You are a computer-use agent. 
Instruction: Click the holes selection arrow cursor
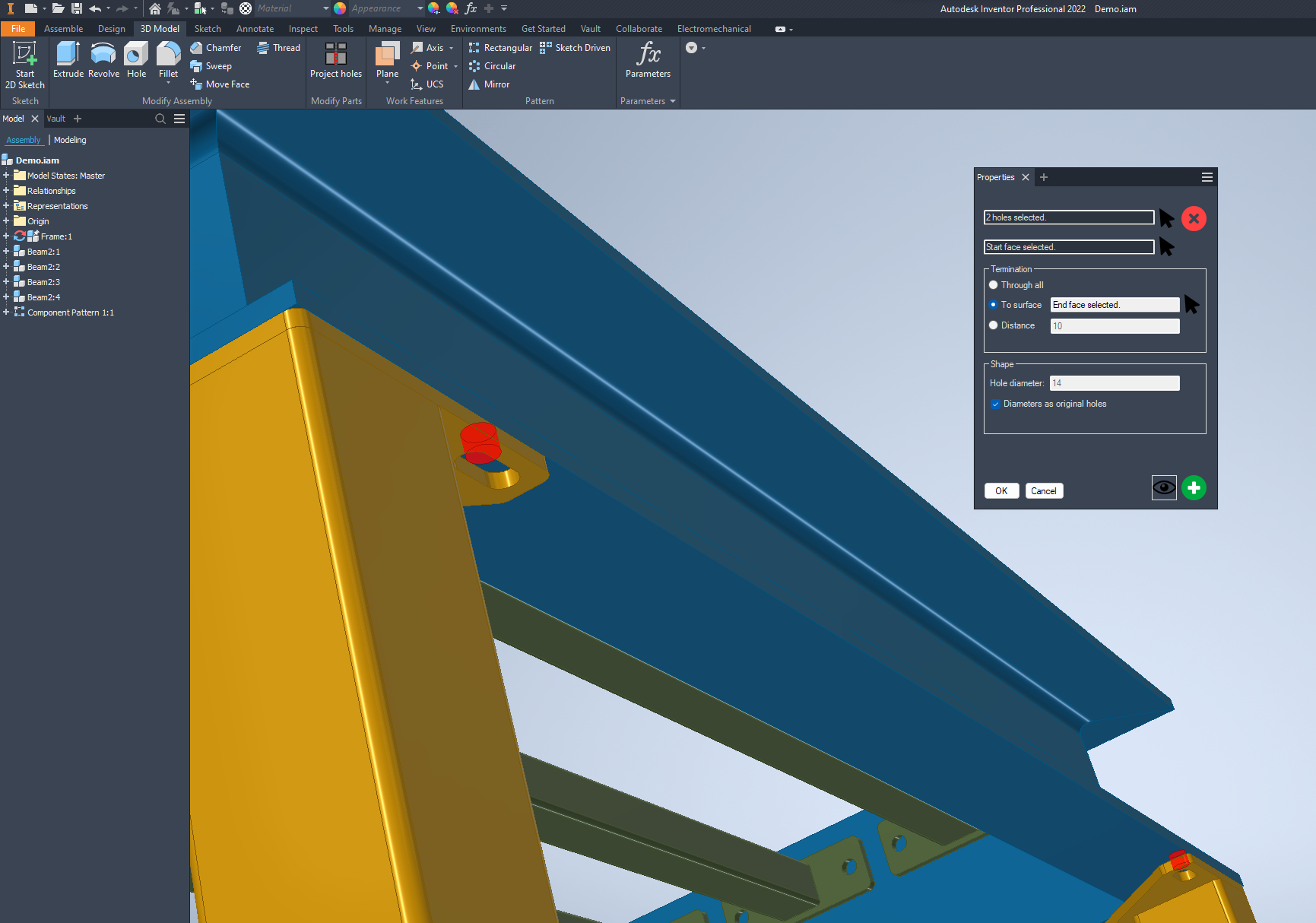[1167, 218]
